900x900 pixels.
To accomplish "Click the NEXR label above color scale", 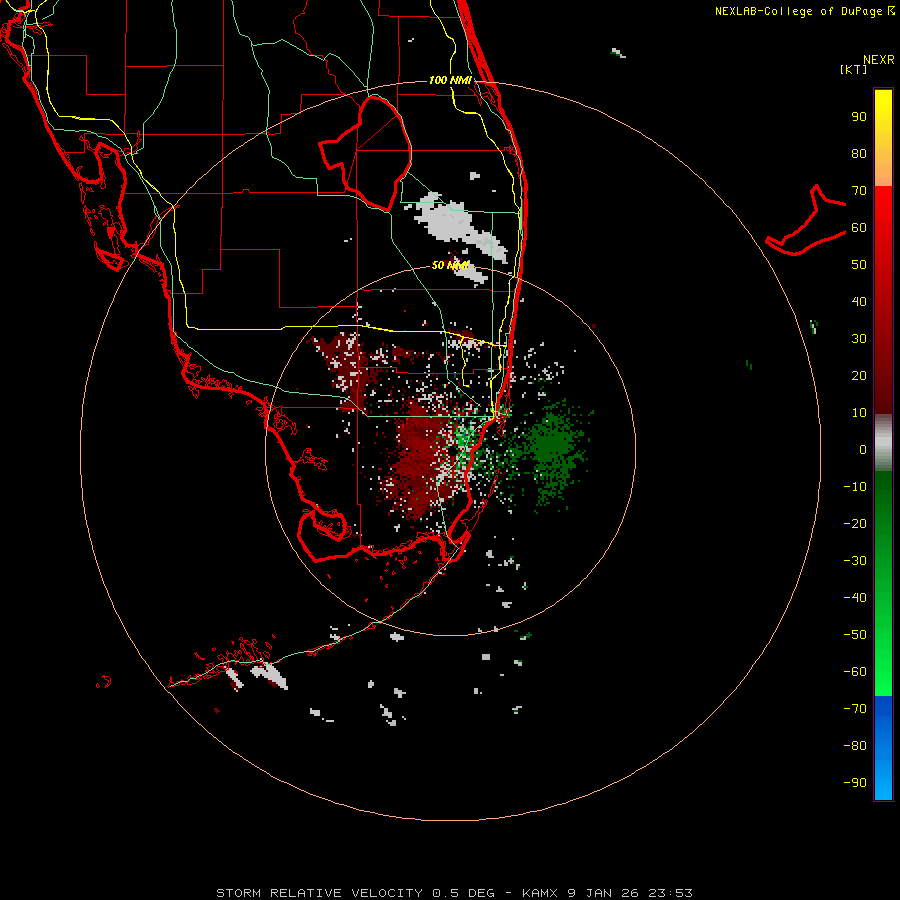I will [879, 60].
